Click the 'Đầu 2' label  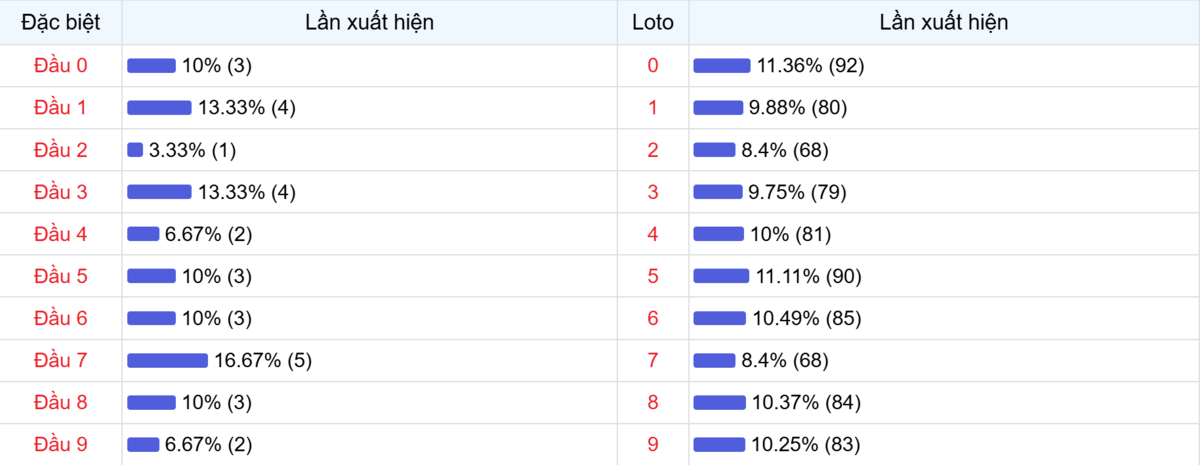[x=60, y=150]
